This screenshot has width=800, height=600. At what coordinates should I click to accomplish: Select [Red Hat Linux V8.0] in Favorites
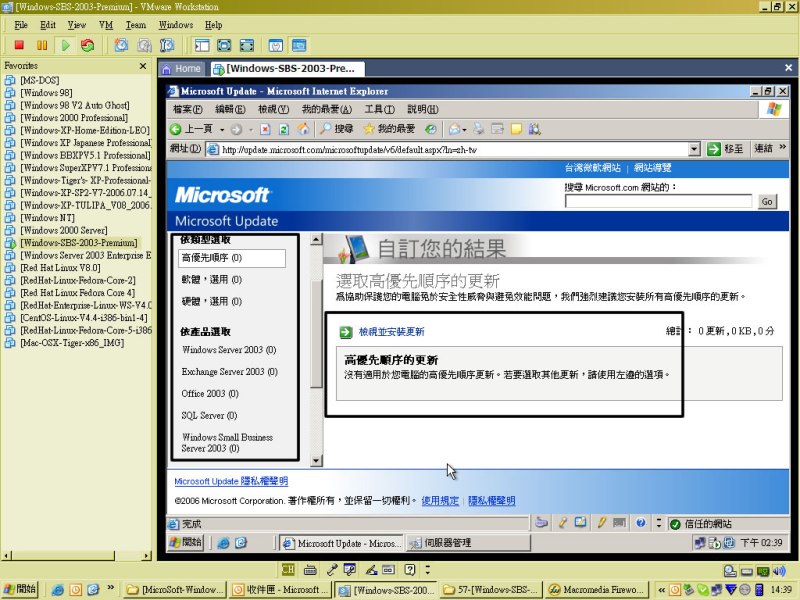(60, 268)
